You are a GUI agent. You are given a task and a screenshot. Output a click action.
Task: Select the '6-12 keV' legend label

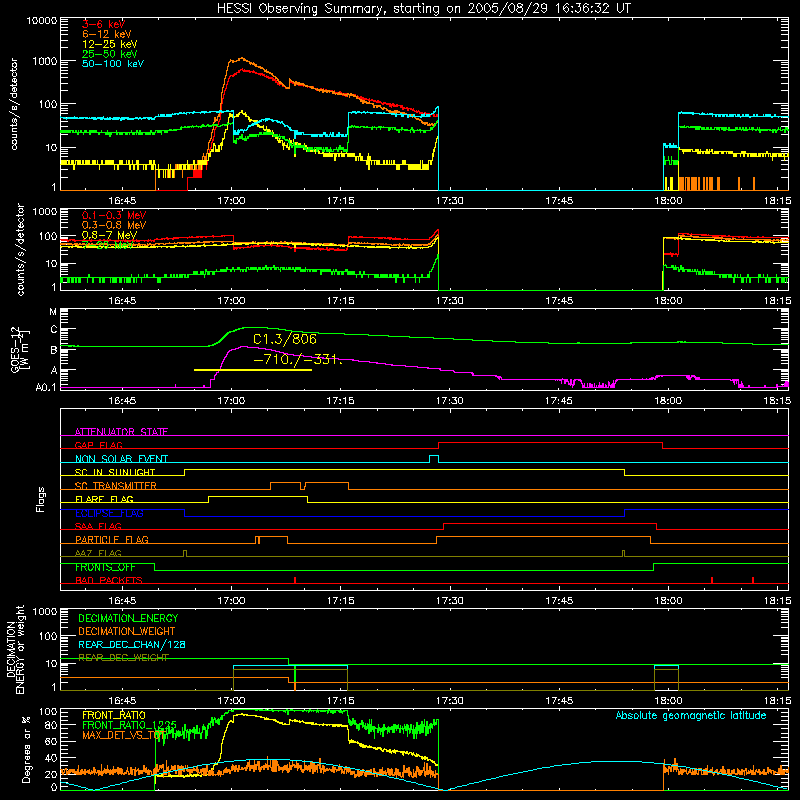click(x=107, y=34)
